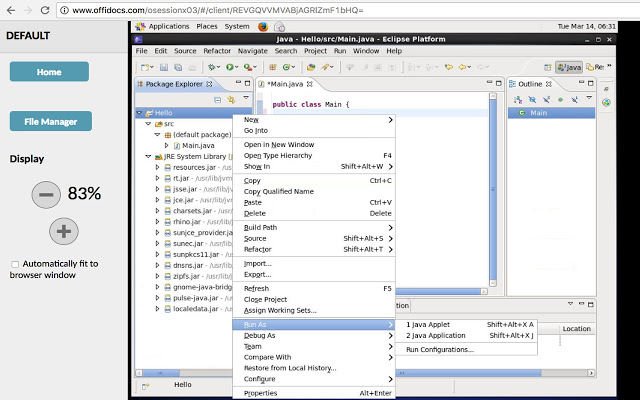The width and height of the screenshot is (640, 400).
Task: Click the minus button to decrease display zoom
Action: pyautogui.click(x=46, y=195)
